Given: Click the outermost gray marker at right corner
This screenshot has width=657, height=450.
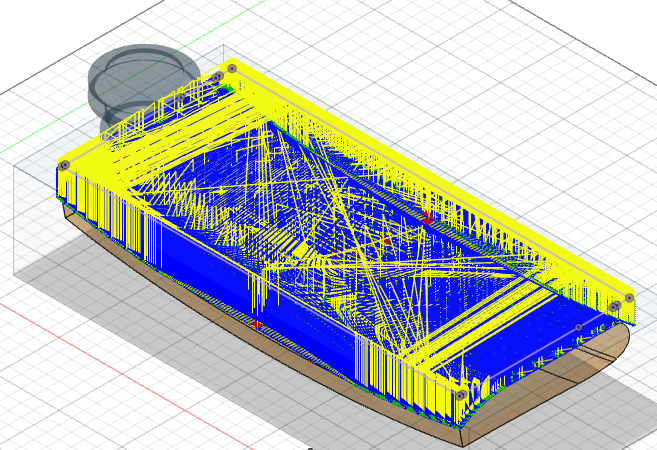Looking at the screenshot, I should coord(629,298).
